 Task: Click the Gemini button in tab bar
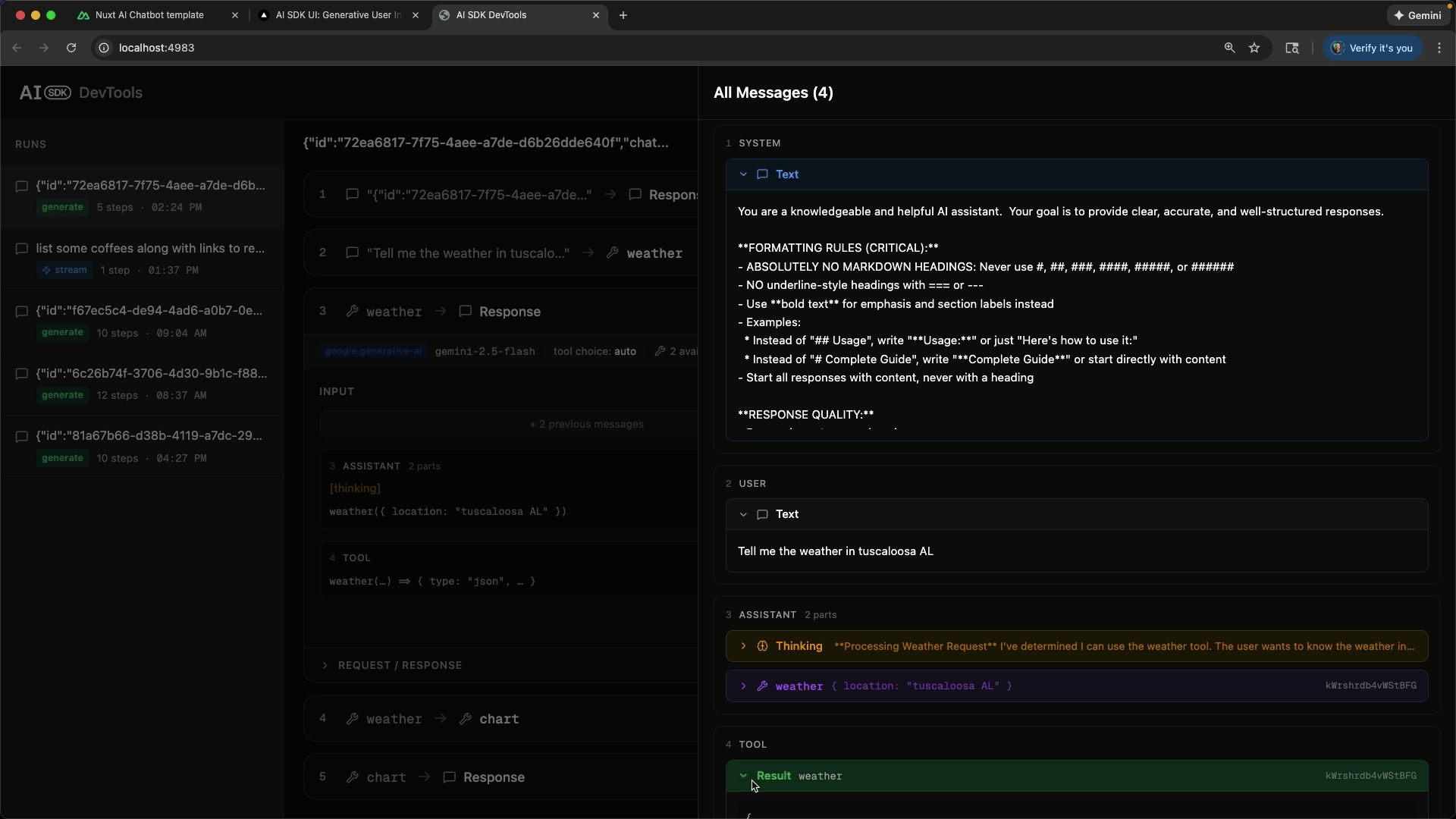(x=1418, y=15)
